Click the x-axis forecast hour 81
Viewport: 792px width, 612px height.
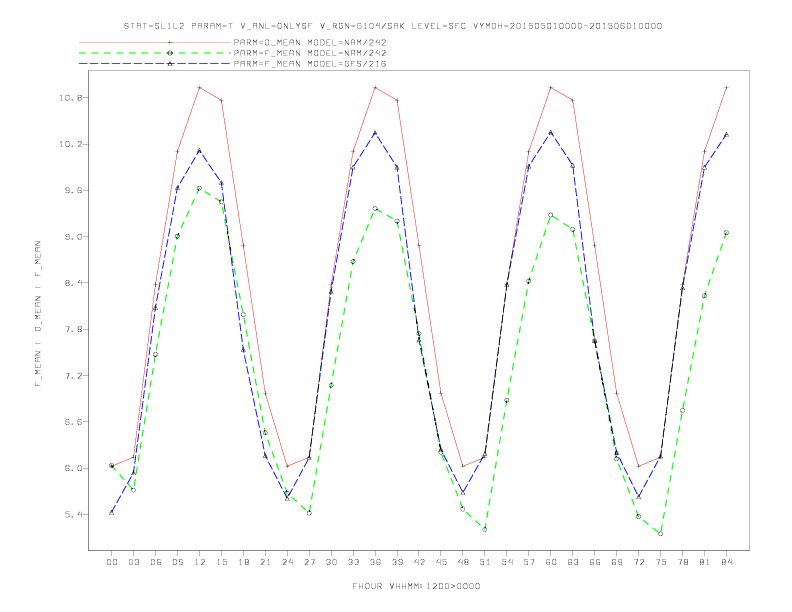(x=705, y=562)
